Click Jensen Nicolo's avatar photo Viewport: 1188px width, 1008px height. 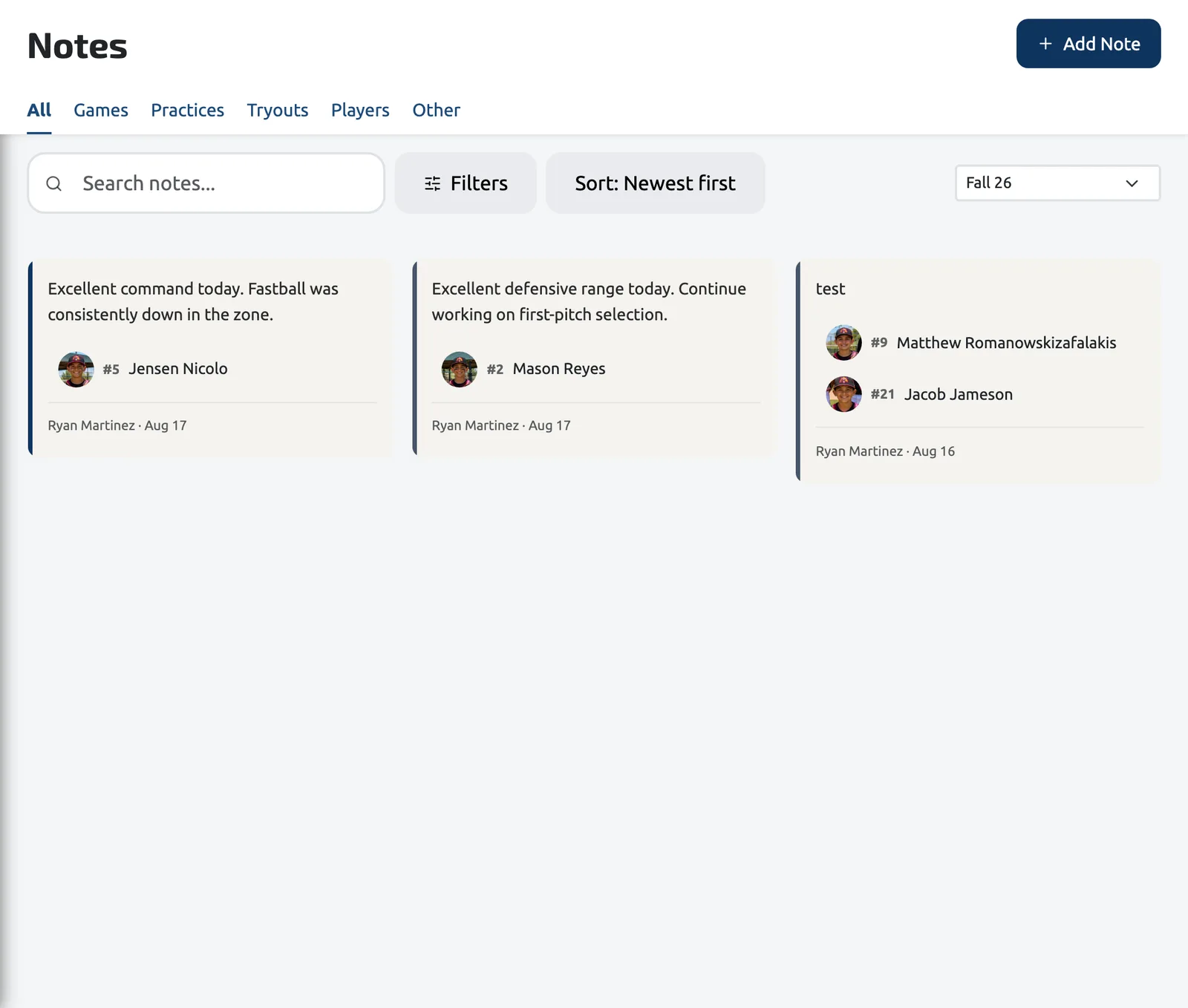76,369
